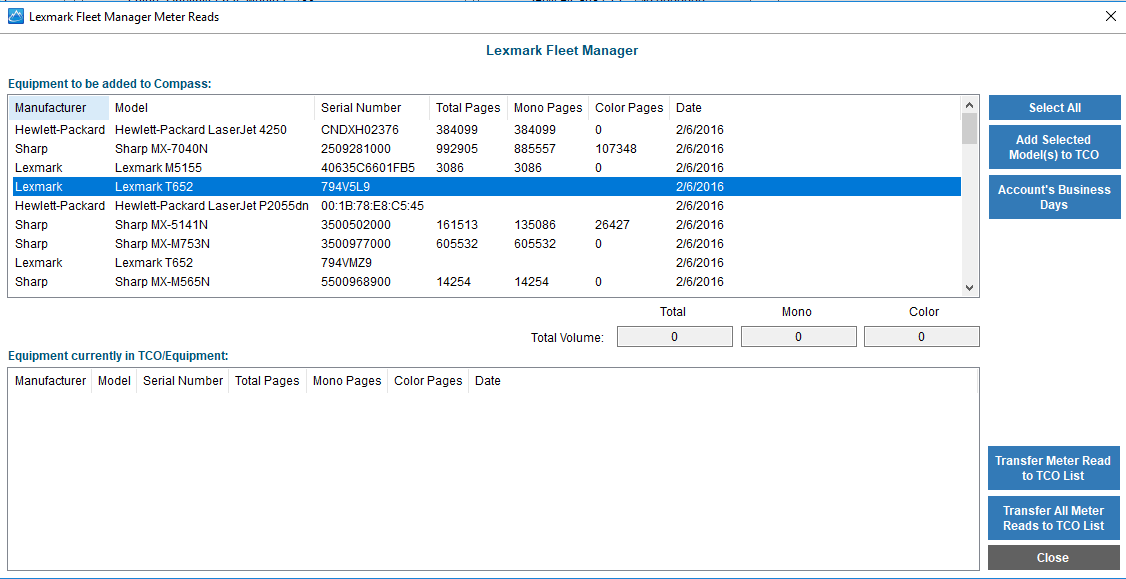Screen dimensions: 1126x579
Task: Click Model header in TCO/Equipment list
Action: click(x=114, y=381)
